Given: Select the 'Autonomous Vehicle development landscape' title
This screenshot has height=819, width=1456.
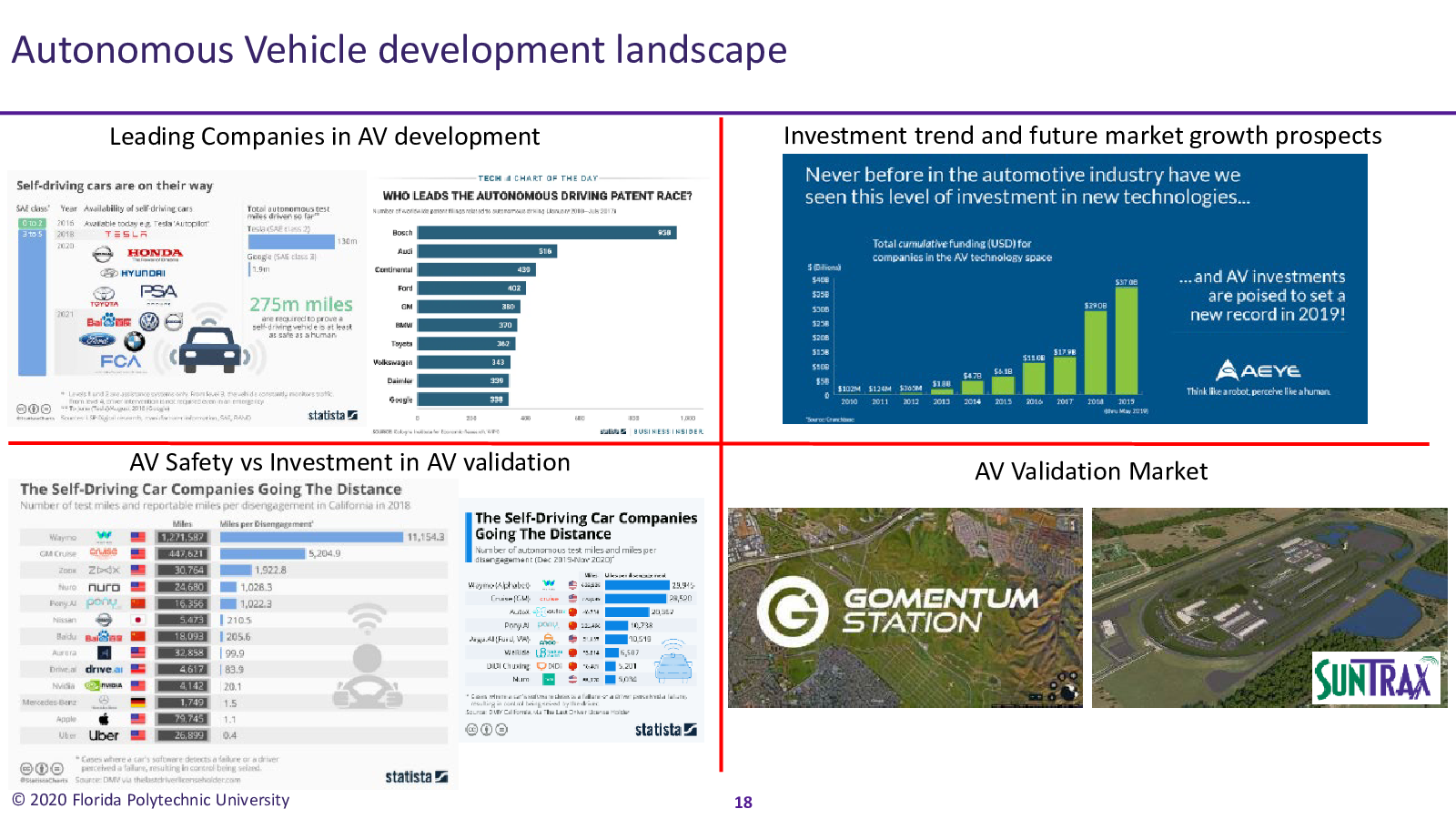Looking at the screenshot, I should [399, 50].
